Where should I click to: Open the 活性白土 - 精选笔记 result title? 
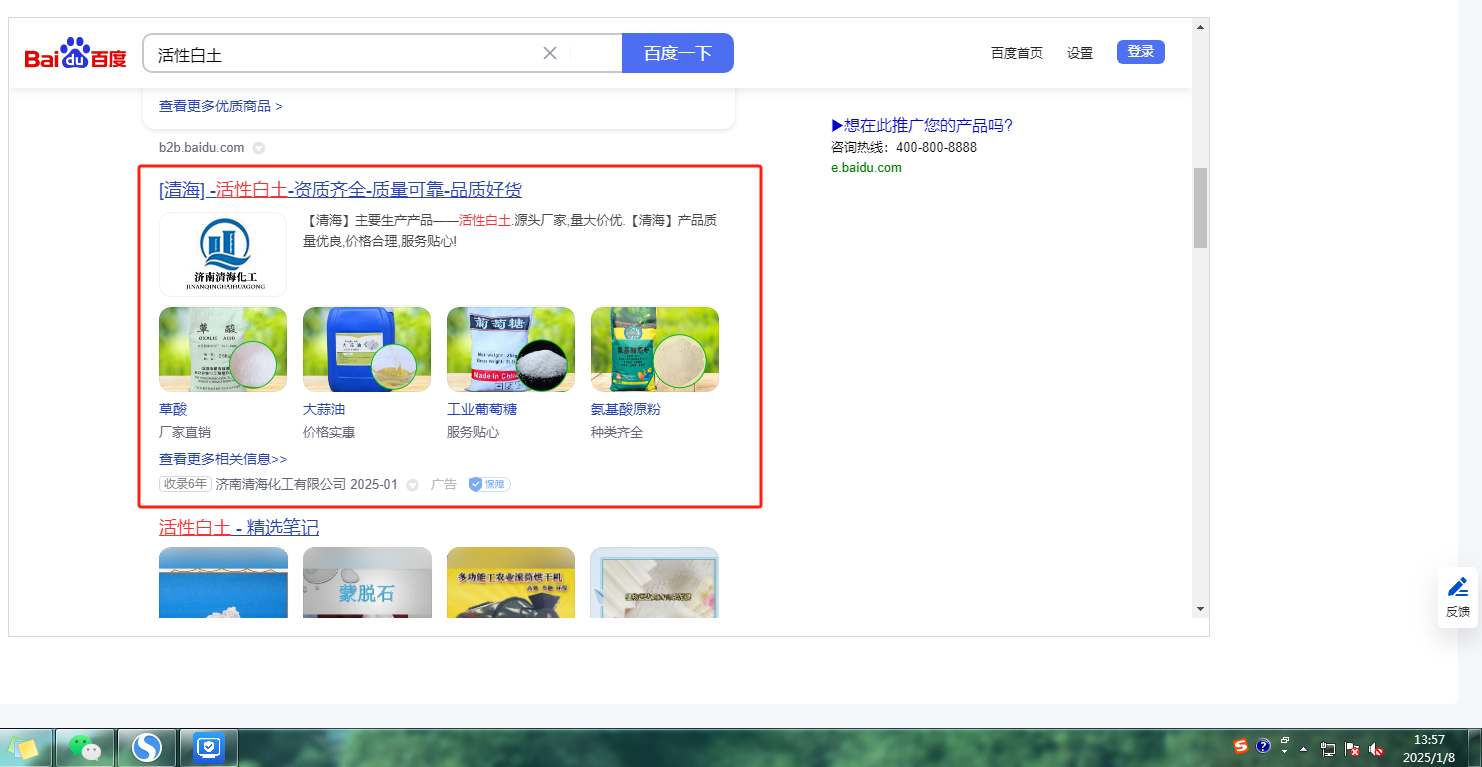[x=239, y=527]
